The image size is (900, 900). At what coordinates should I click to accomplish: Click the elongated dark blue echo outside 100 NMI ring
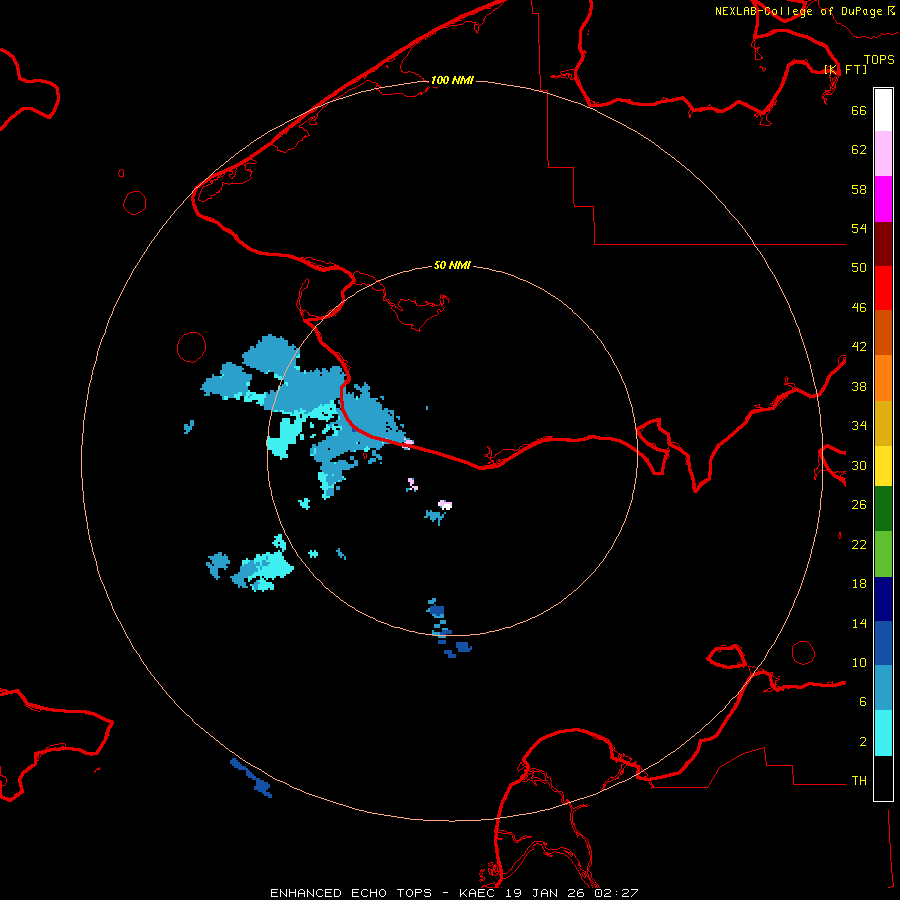point(251,778)
